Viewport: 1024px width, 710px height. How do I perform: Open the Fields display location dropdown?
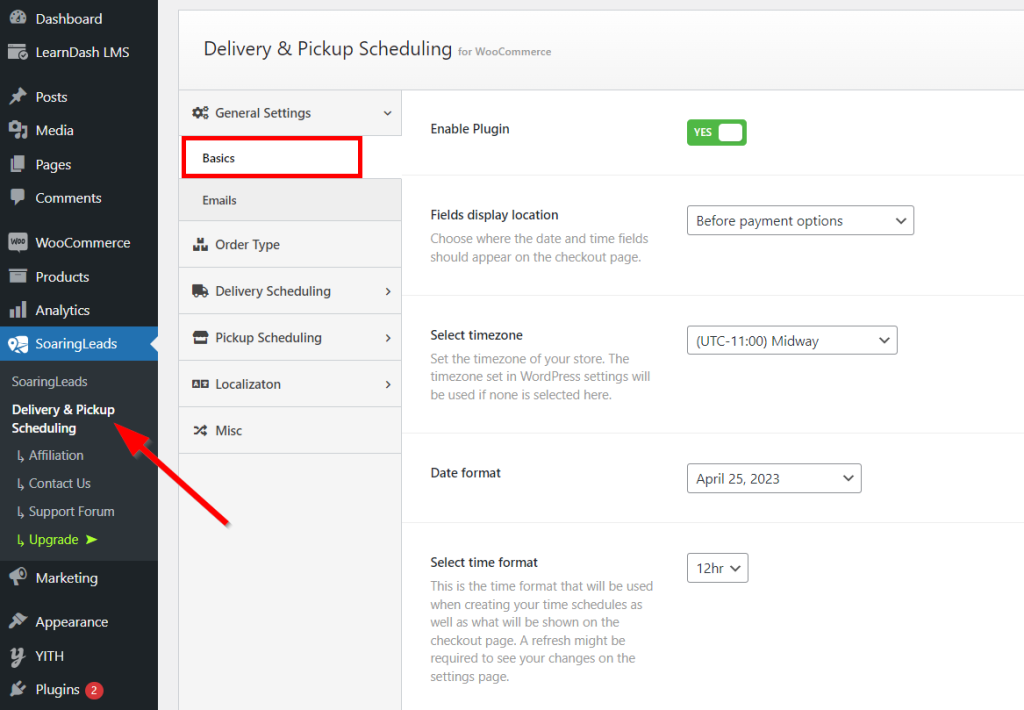pyautogui.click(x=800, y=221)
